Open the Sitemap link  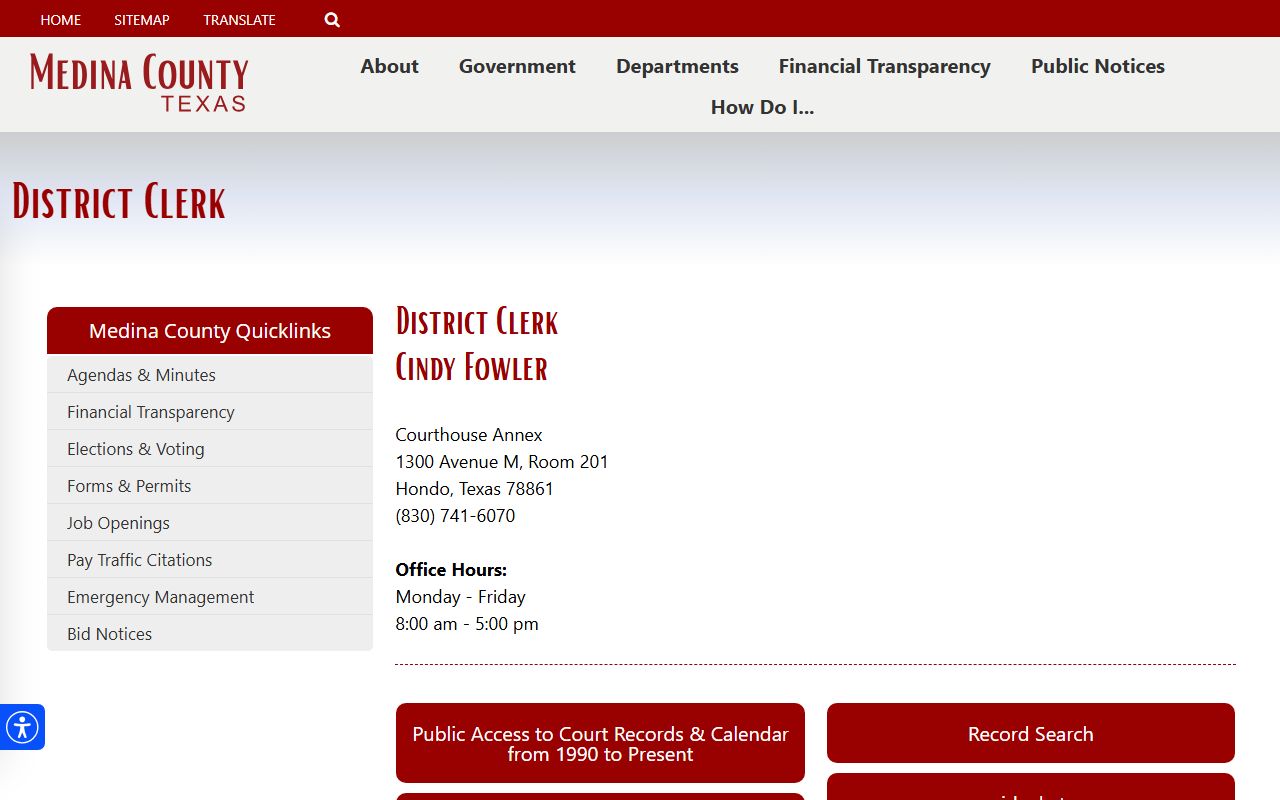142,20
